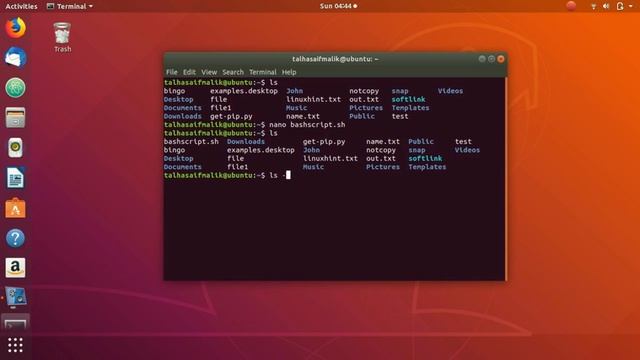Click the Terminal window title bar text

pyautogui.click(x=335, y=59)
